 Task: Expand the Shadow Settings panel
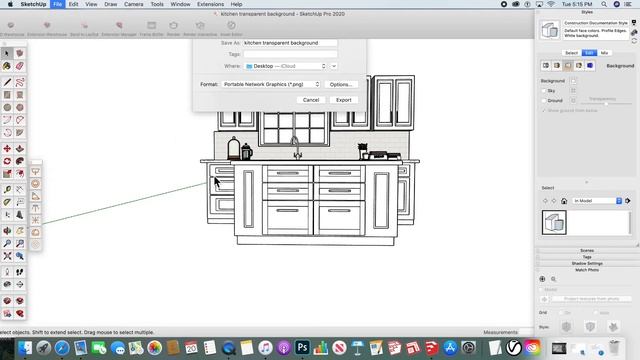click(587, 264)
